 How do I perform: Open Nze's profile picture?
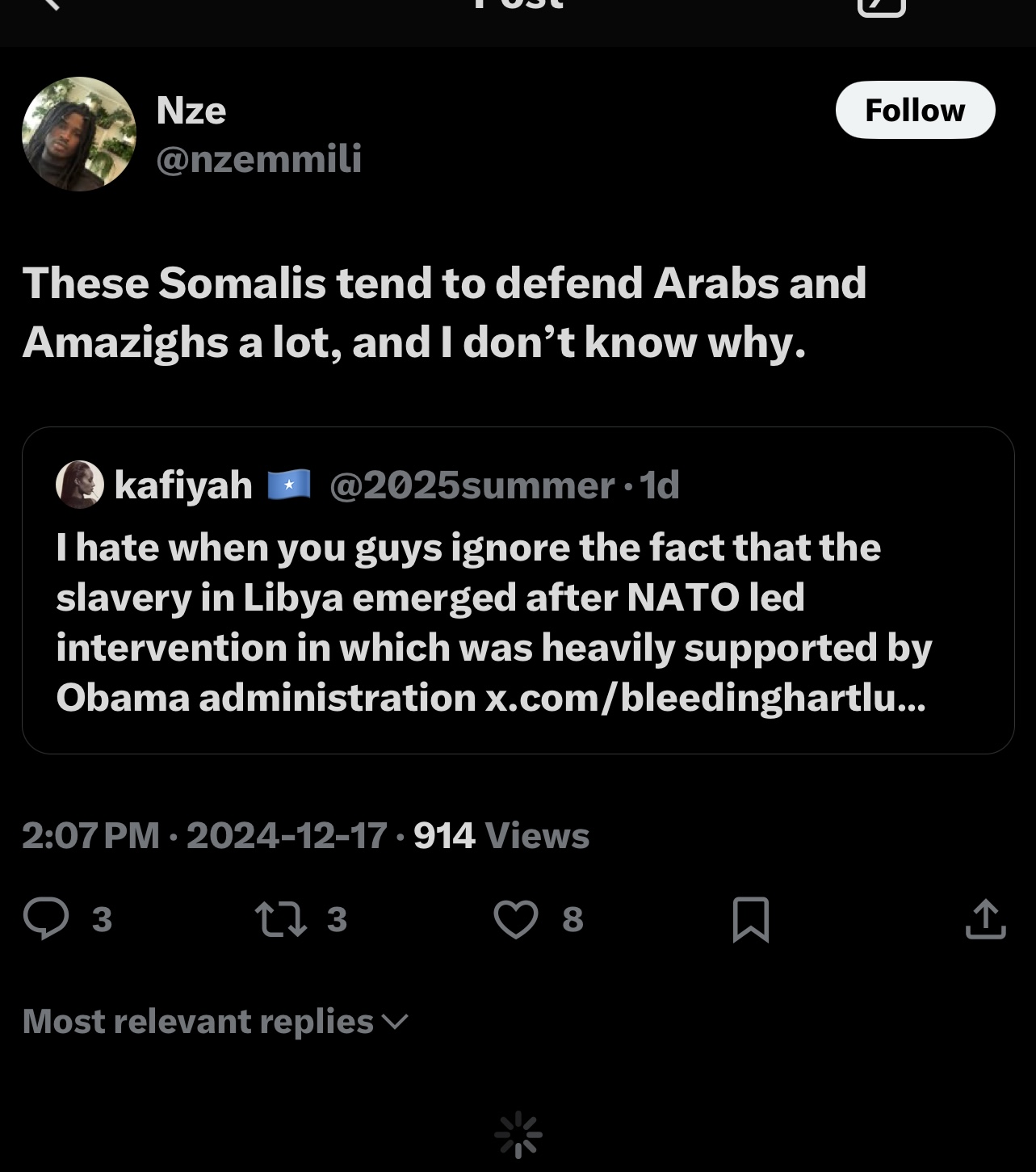tap(79, 134)
